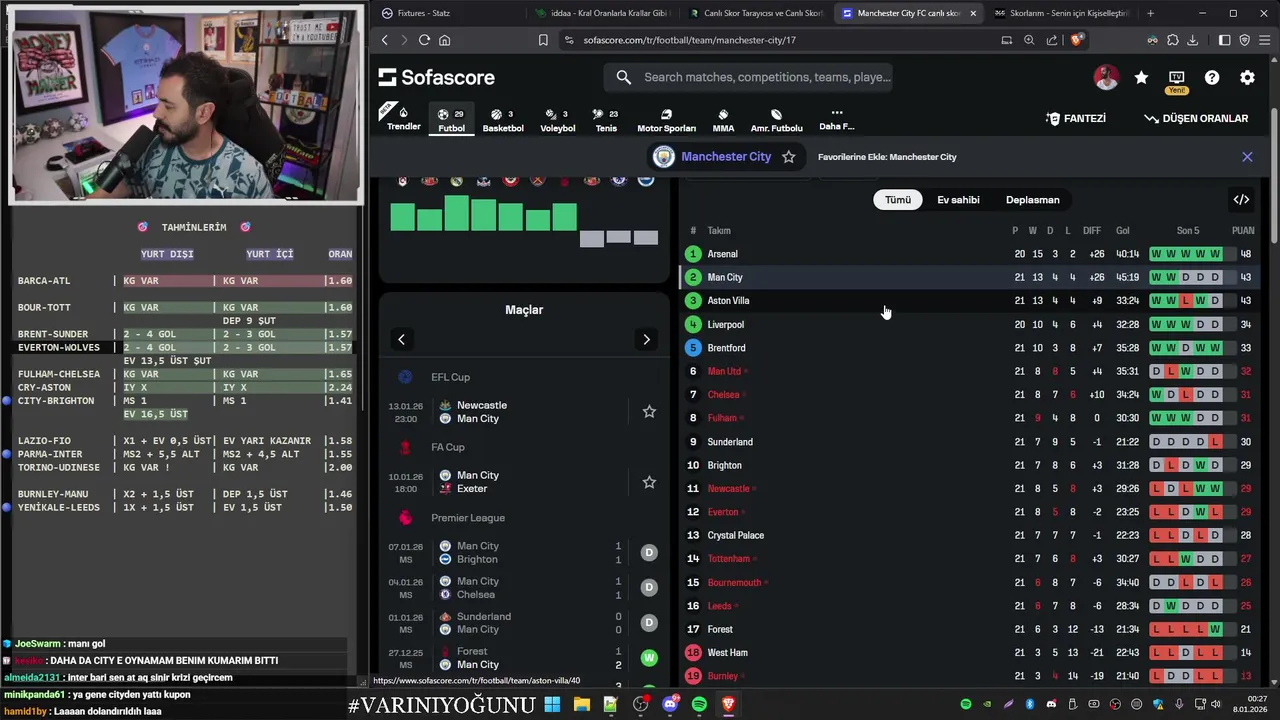The height and width of the screenshot is (720, 1280).
Task: Open the embed code icon
Action: tap(1241, 200)
